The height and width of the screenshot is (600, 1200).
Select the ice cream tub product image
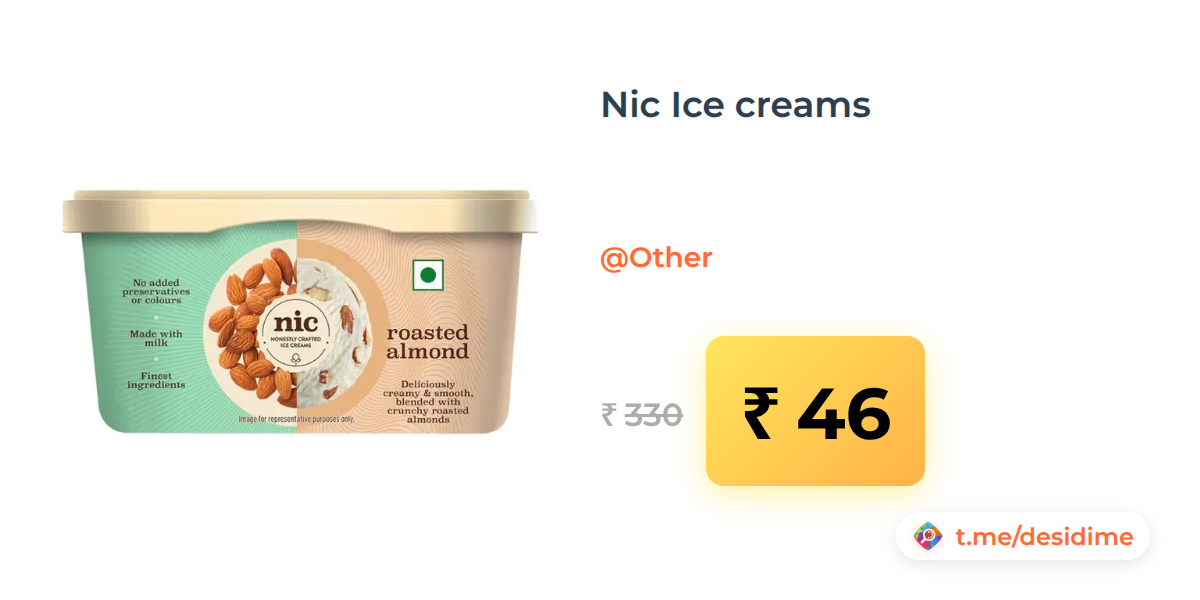click(300, 311)
